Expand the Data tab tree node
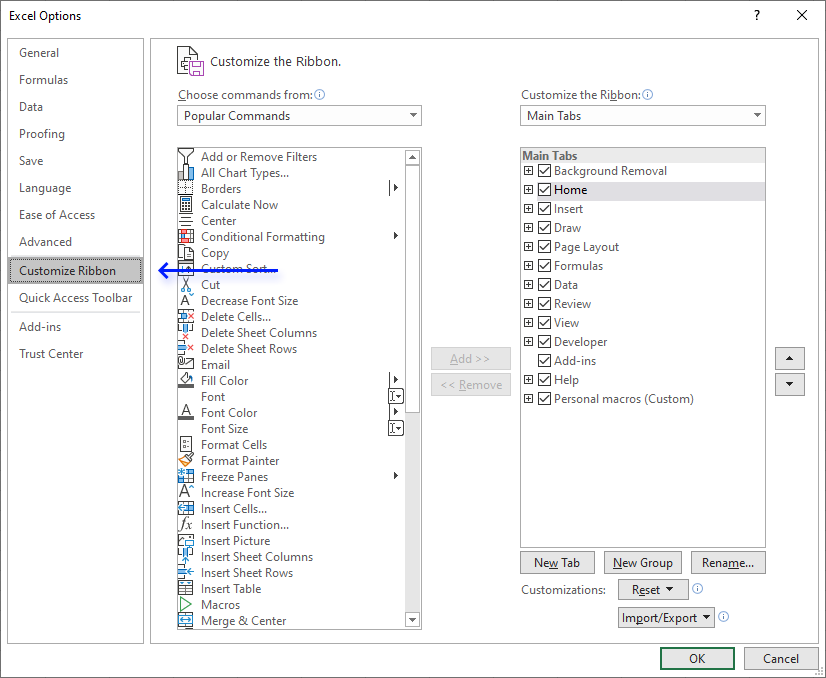This screenshot has width=826, height=678. (528, 284)
